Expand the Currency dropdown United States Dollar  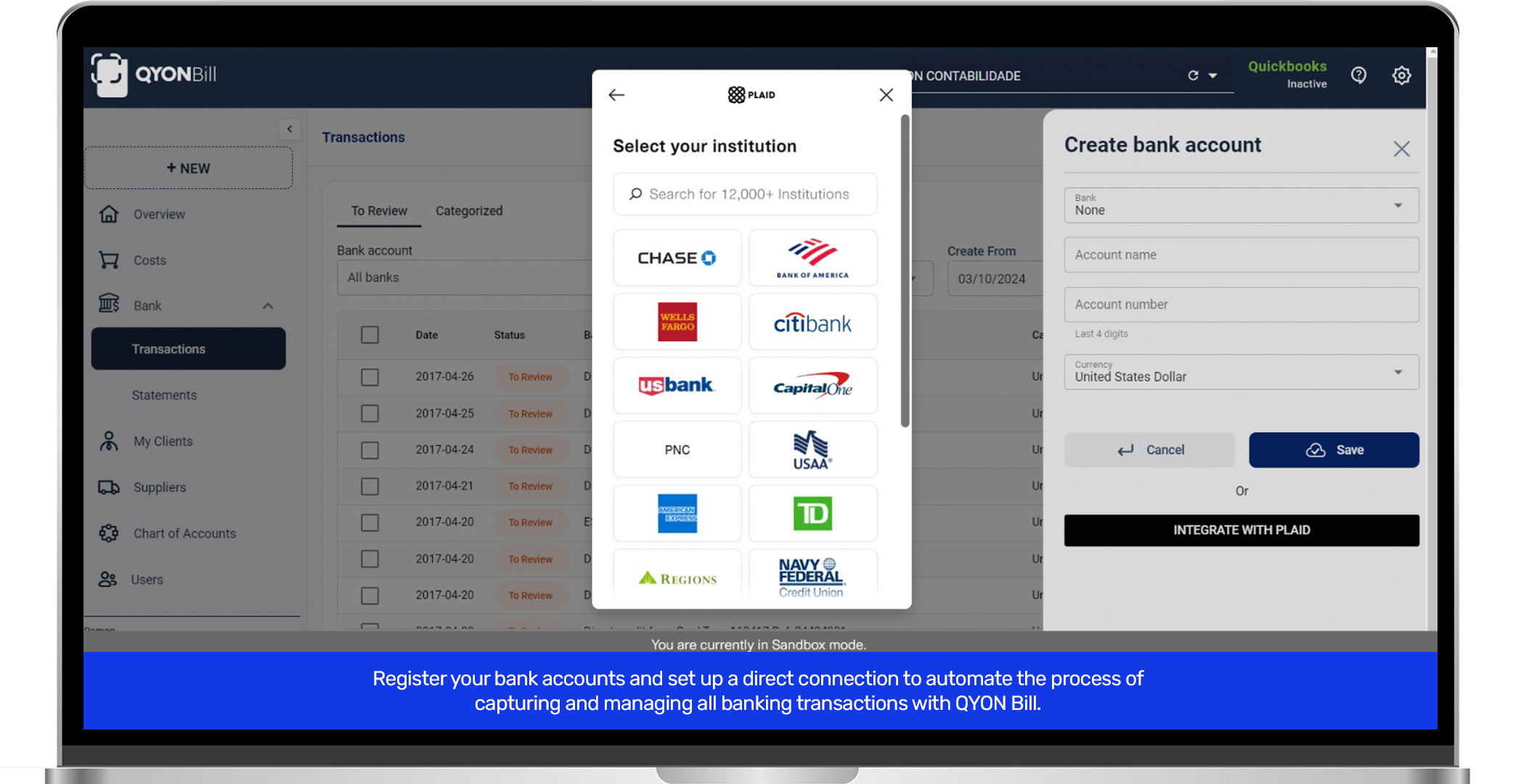(x=1241, y=372)
